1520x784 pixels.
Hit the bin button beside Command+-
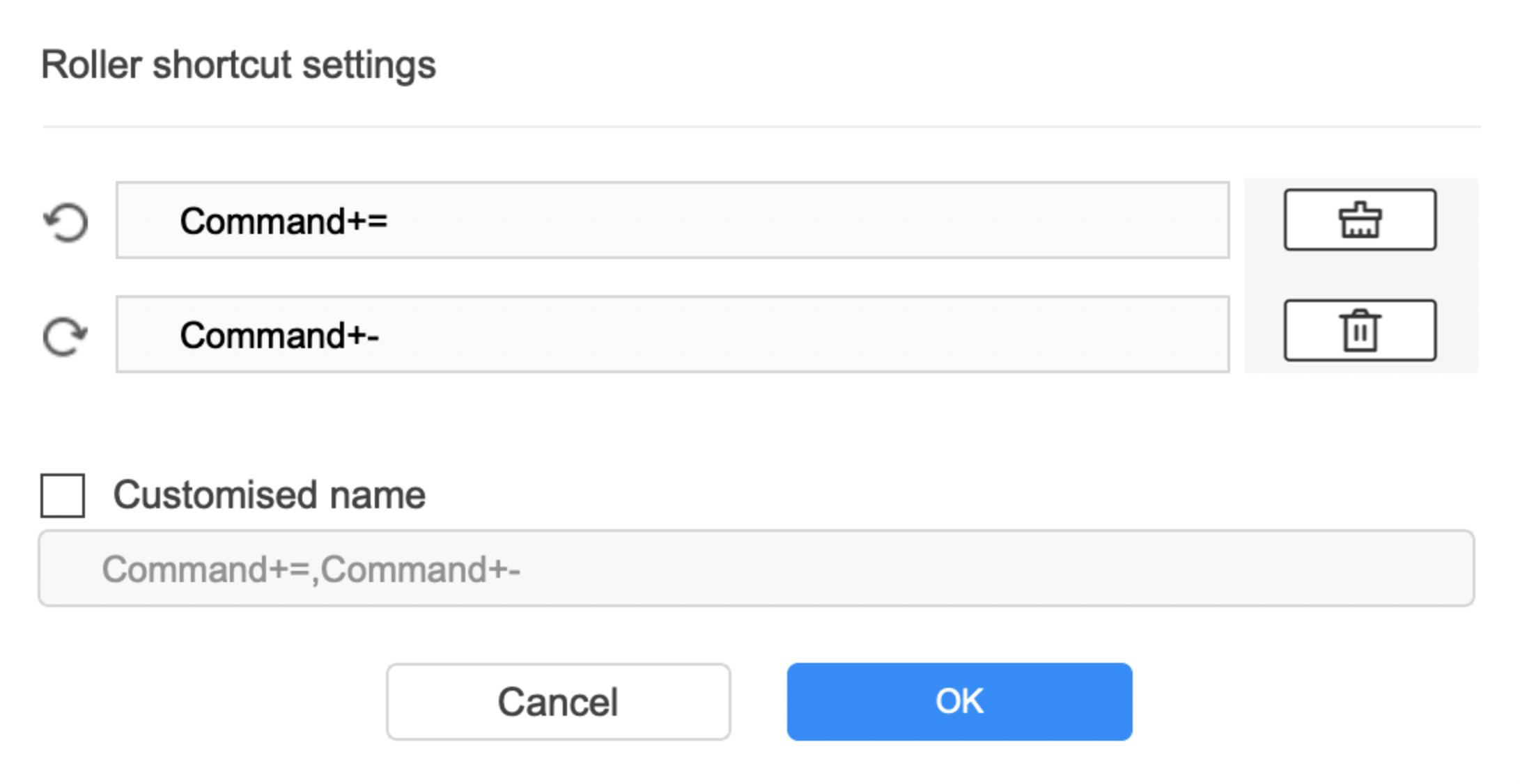[x=1360, y=331]
